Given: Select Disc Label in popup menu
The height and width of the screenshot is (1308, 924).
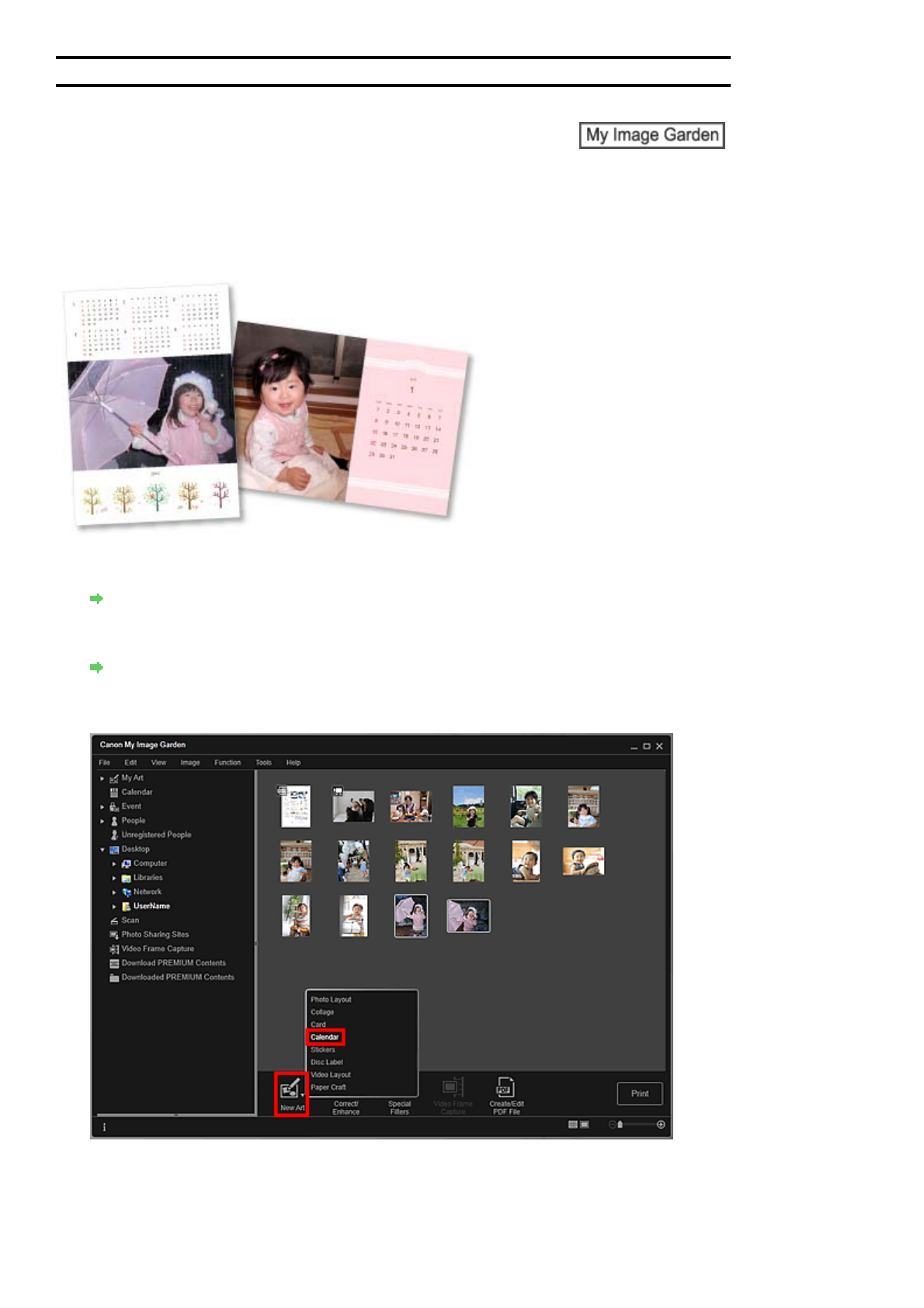Looking at the screenshot, I should pos(327,1062).
